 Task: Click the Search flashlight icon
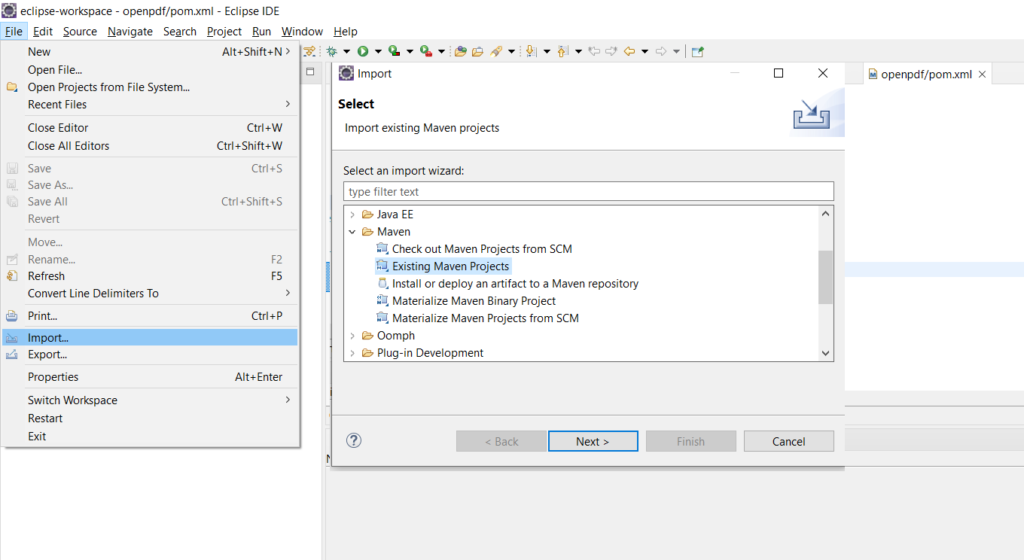point(496,51)
